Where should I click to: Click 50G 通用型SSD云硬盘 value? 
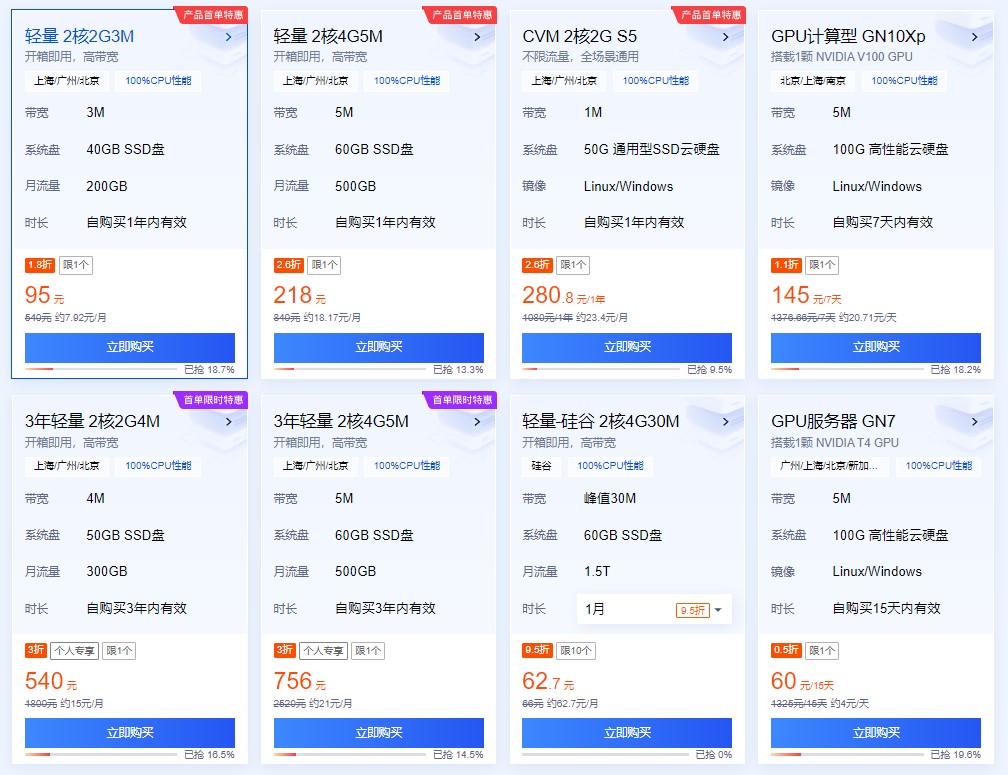[651, 150]
